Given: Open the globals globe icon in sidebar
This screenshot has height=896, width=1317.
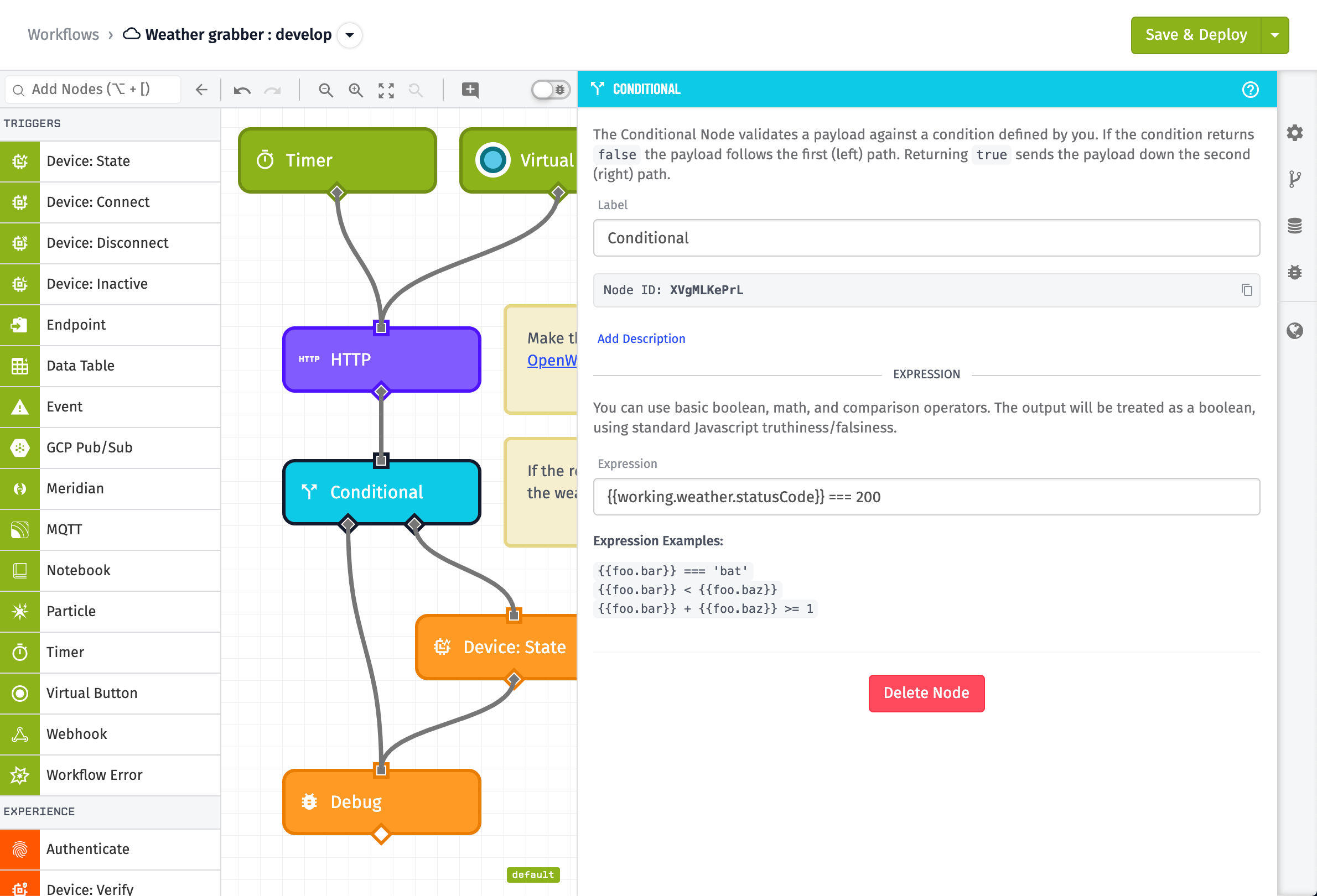Looking at the screenshot, I should tap(1294, 331).
